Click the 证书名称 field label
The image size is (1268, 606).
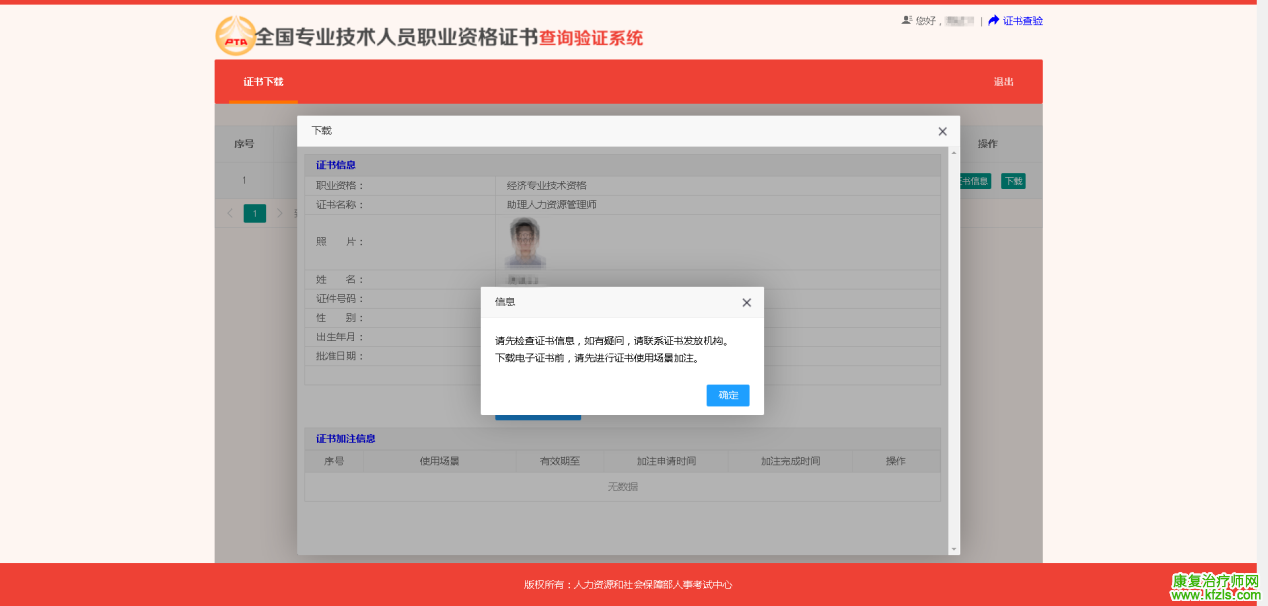[340, 205]
